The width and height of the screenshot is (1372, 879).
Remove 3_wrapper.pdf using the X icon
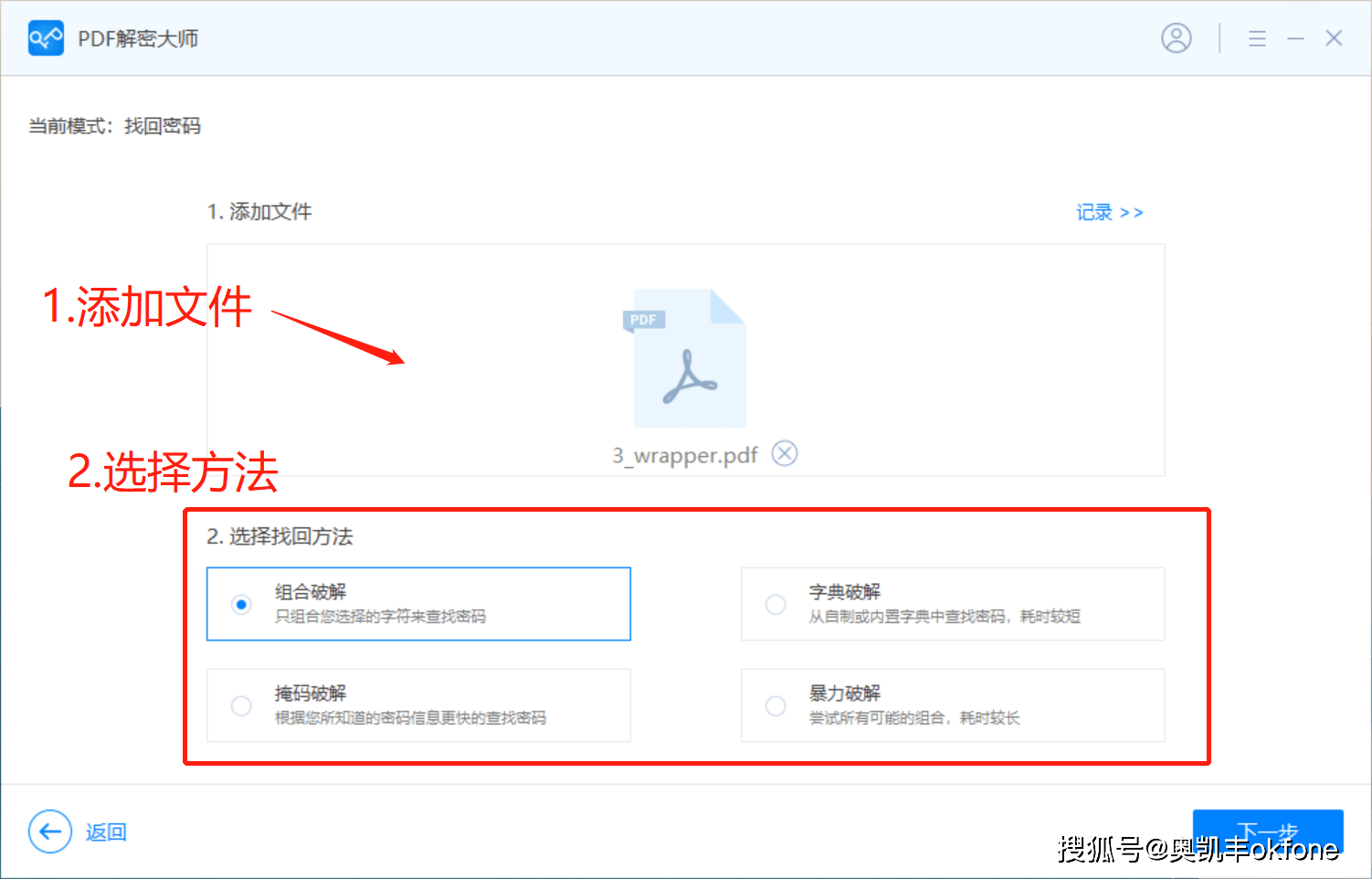click(x=785, y=453)
